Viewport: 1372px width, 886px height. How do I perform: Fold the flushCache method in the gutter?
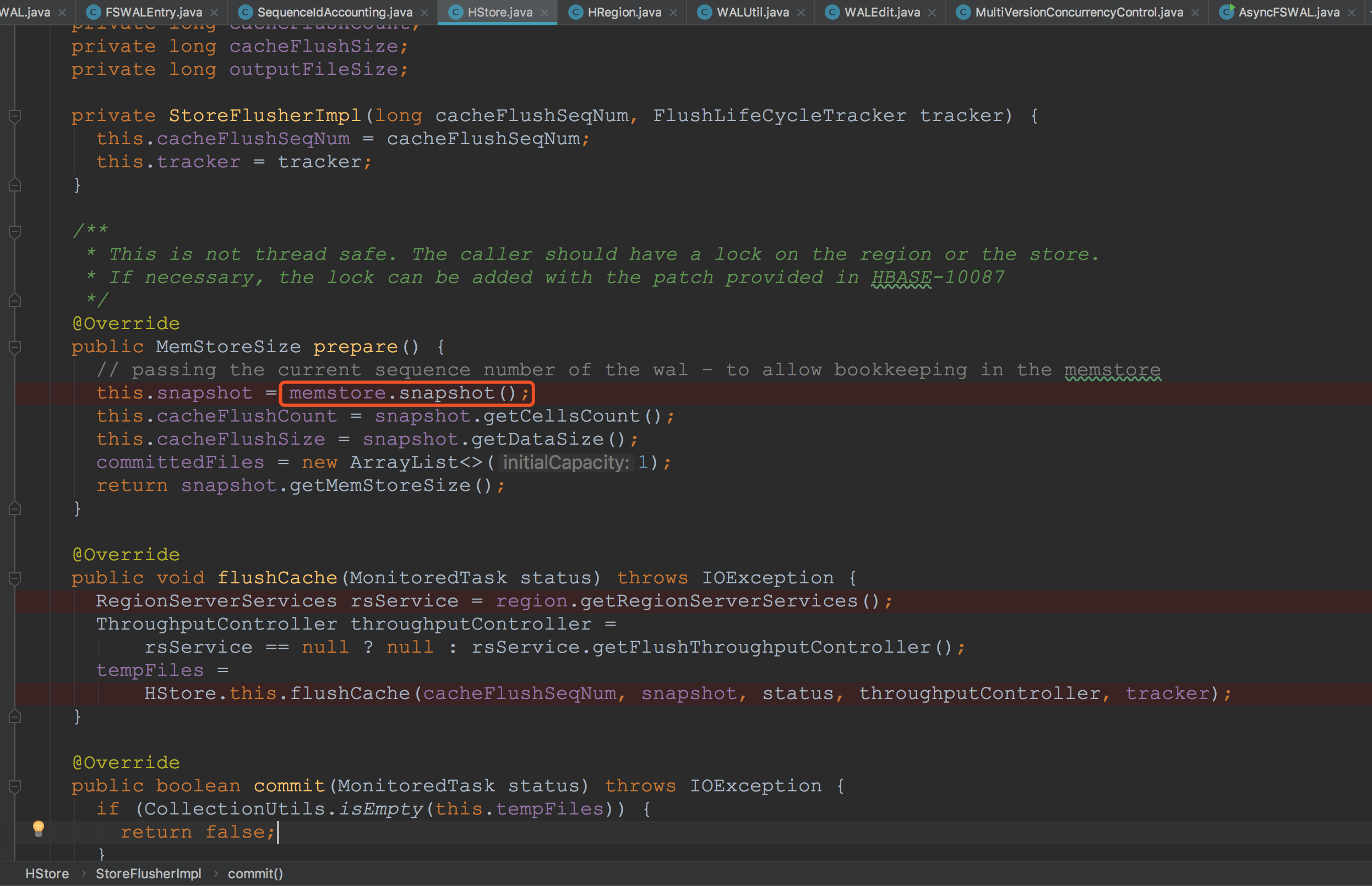[x=15, y=578]
